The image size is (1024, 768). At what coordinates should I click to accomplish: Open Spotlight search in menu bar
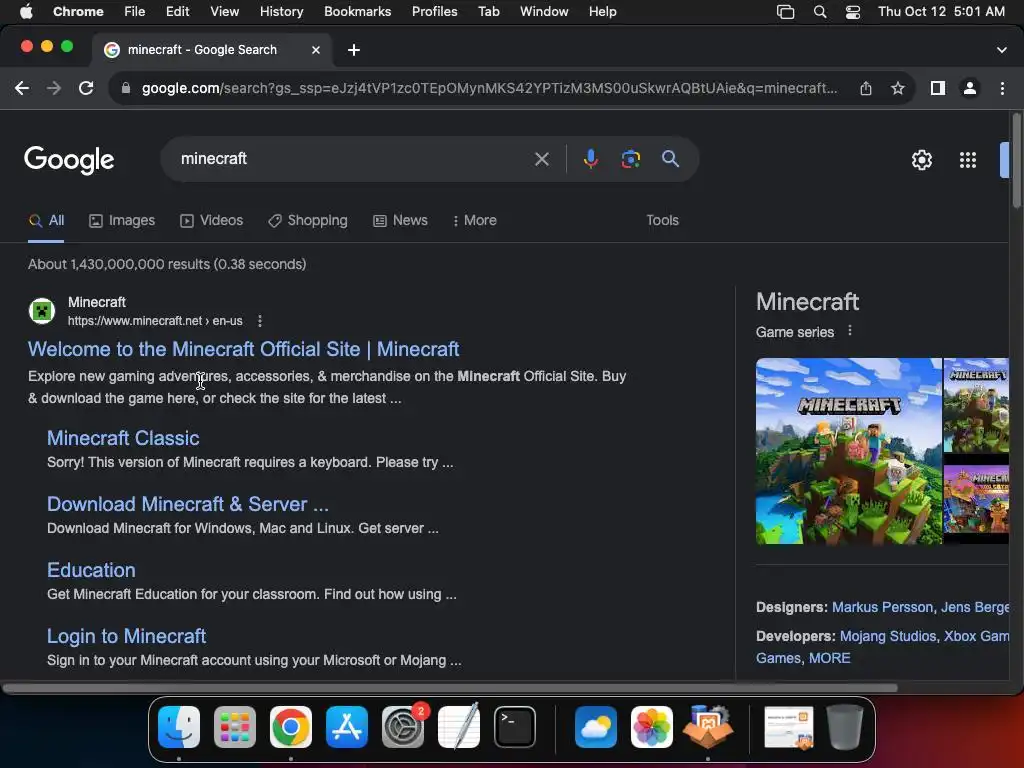(x=820, y=12)
